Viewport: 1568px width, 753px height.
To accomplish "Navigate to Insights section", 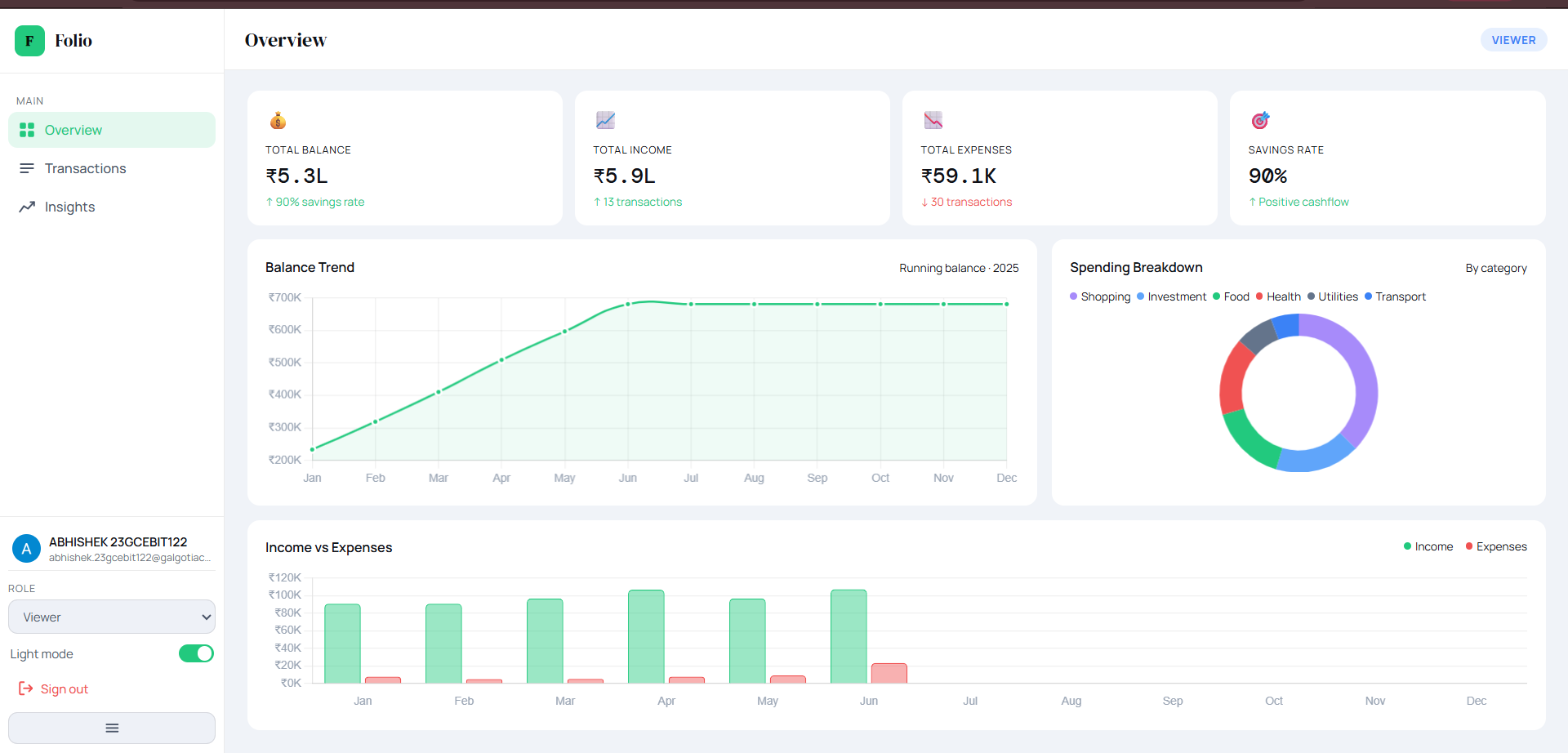I will pyautogui.click(x=112, y=207).
